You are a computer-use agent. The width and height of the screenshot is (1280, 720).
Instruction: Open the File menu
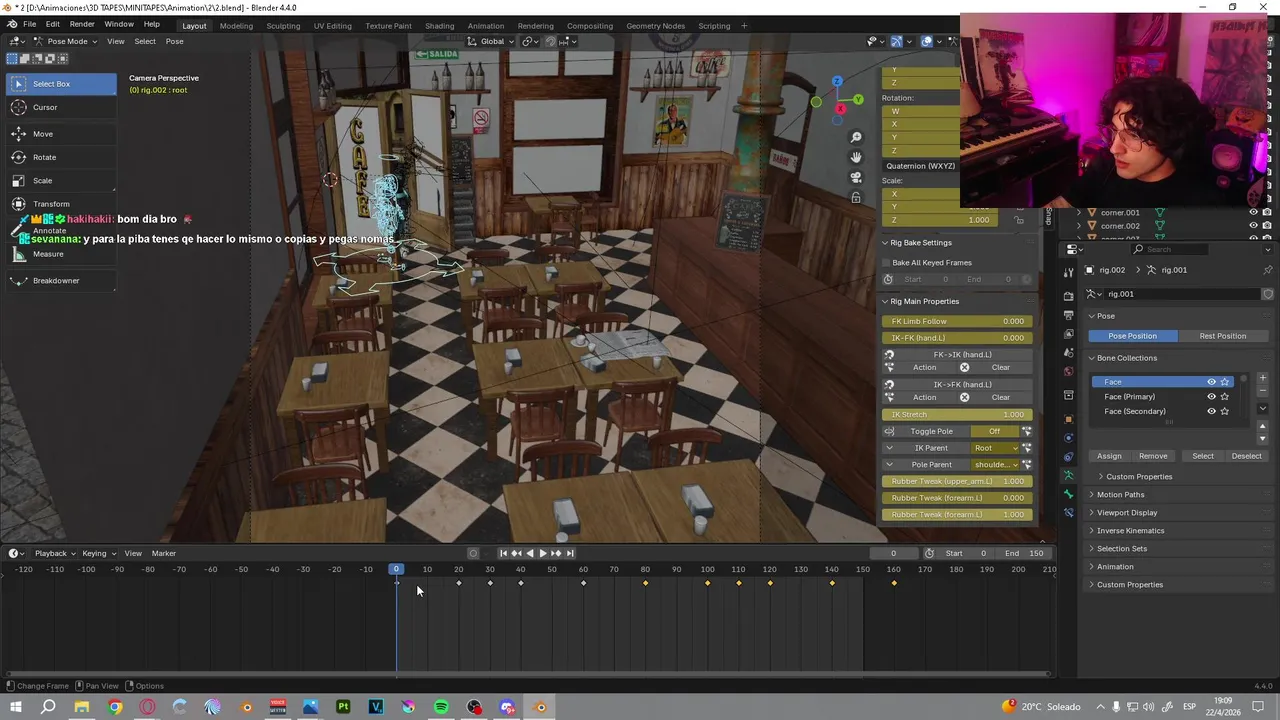pyautogui.click(x=29, y=24)
